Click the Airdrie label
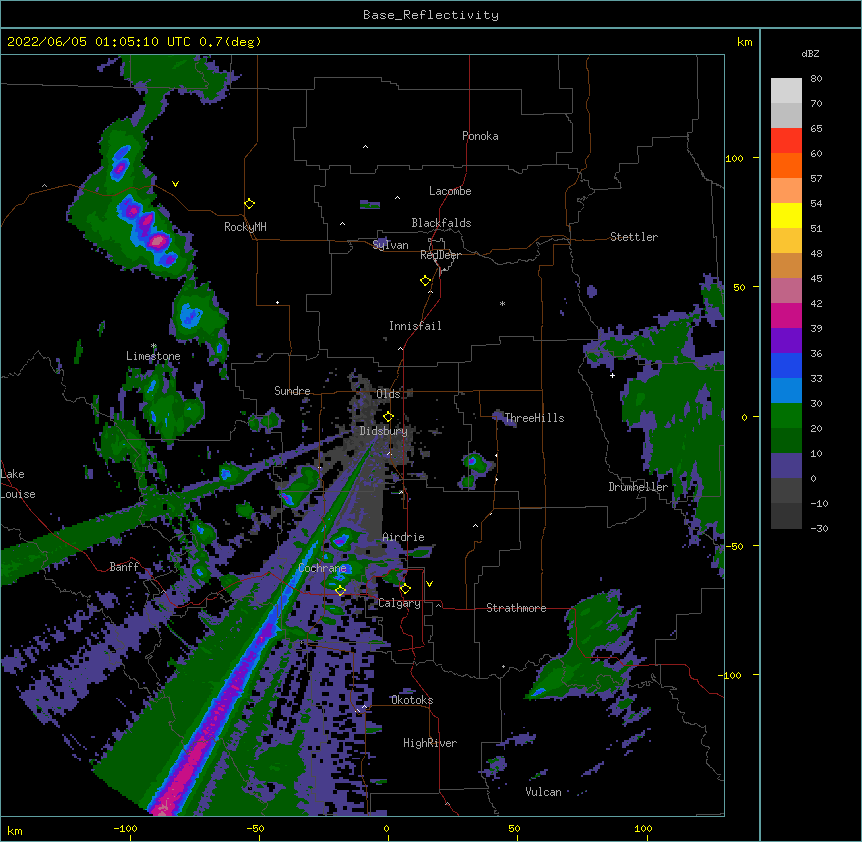862x842 pixels. 403,537
